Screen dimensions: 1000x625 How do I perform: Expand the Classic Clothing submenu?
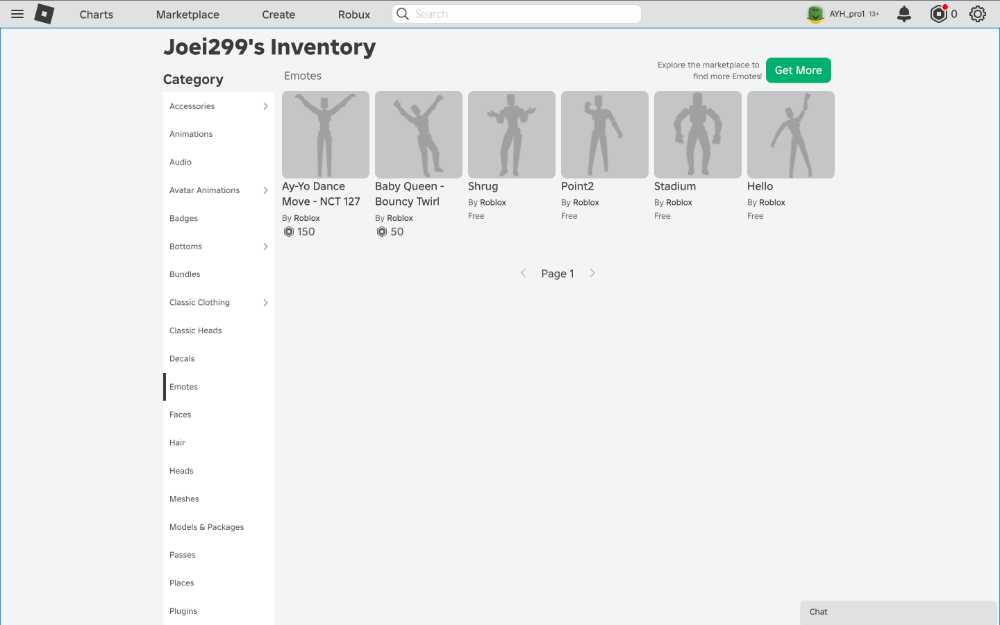[265, 302]
